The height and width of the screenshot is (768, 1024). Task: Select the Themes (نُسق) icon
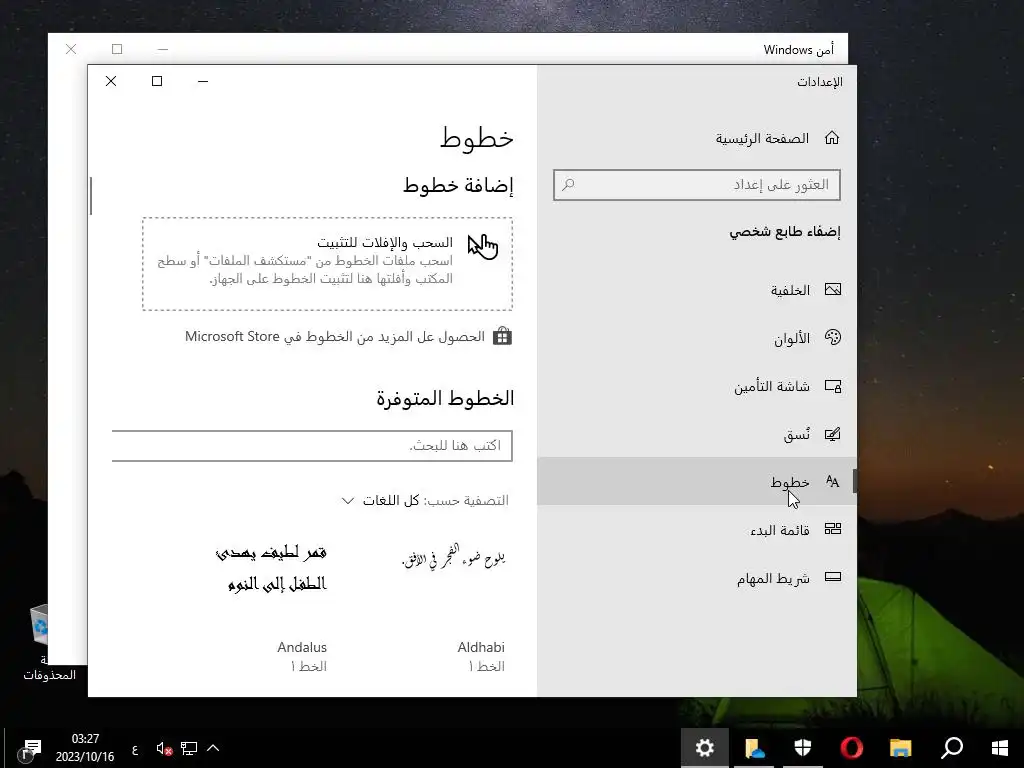pyautogui.click(x=833, y=434)
